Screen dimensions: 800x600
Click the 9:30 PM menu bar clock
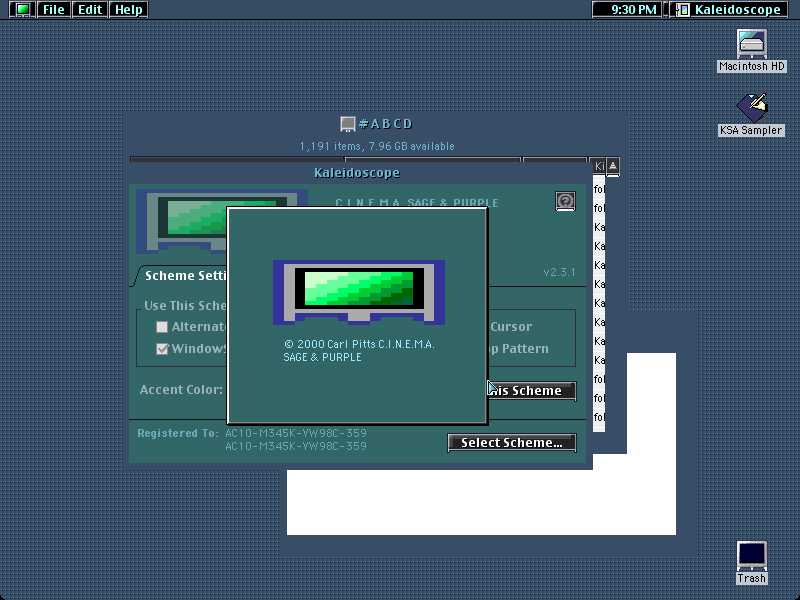coord(627,9)
